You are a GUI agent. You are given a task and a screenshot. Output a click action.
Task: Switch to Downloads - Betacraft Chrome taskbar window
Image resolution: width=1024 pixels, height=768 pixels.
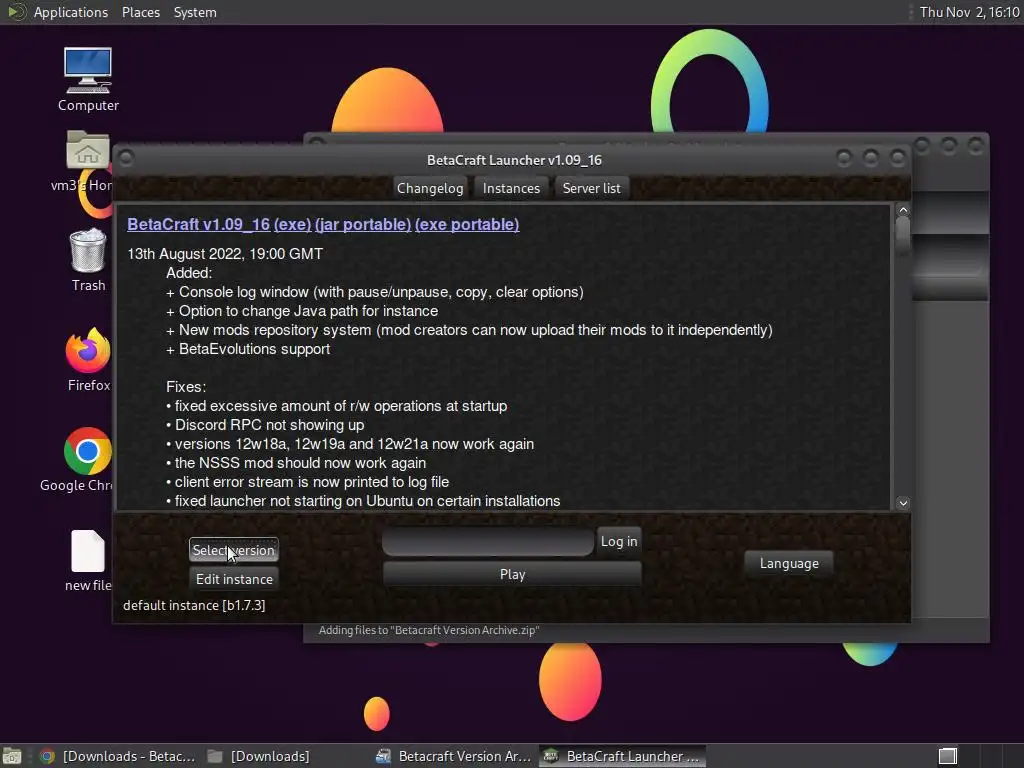click(117, 756)
